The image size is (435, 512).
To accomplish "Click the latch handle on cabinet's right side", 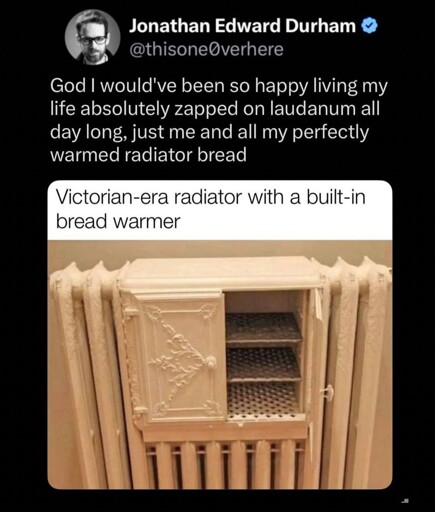I will tap(327, 391).
